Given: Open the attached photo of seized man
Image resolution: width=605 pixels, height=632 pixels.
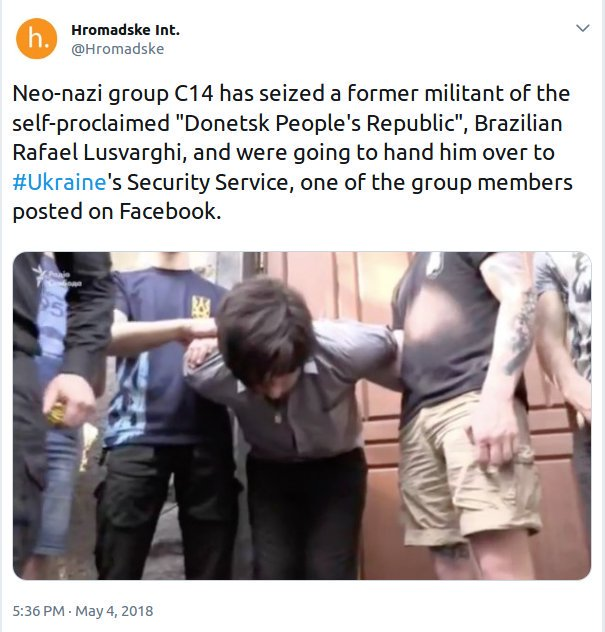Looking at the screenshot, I should pos(302,416).
